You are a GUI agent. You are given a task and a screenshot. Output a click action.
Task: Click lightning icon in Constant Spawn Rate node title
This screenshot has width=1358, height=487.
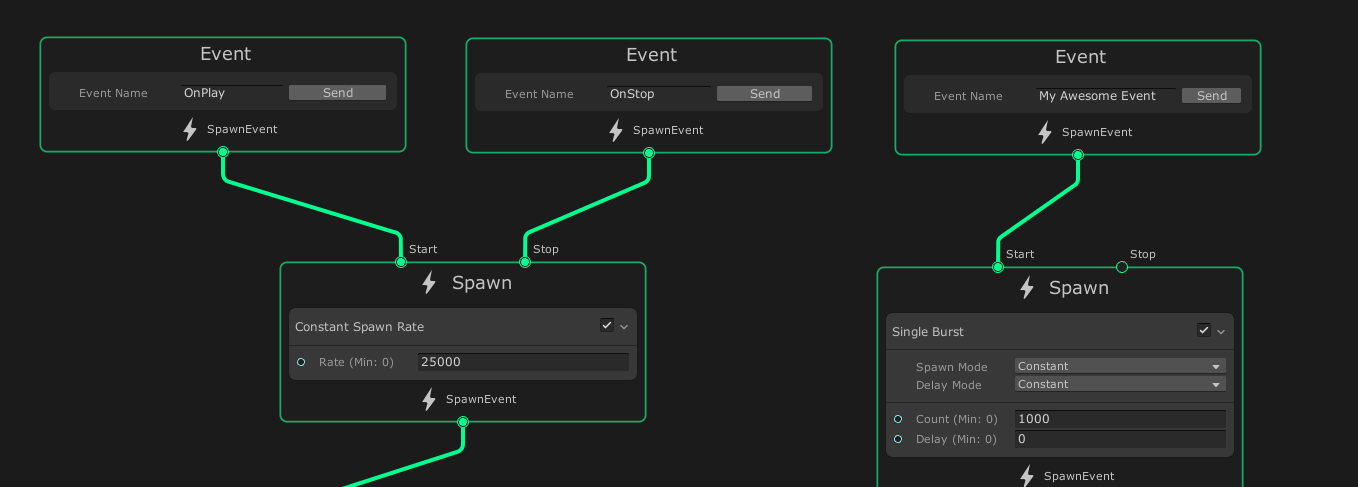pyautogui.click(x=429, y=283)
